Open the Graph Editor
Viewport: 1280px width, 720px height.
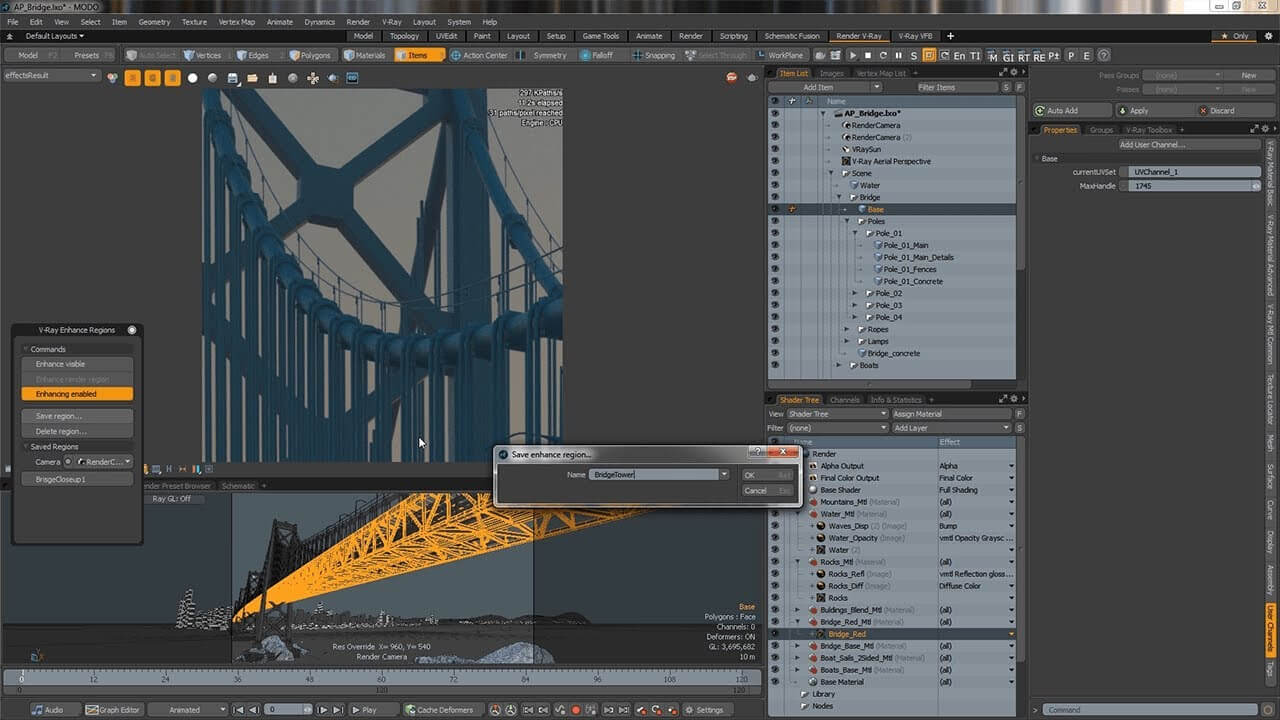pos(113,710)
